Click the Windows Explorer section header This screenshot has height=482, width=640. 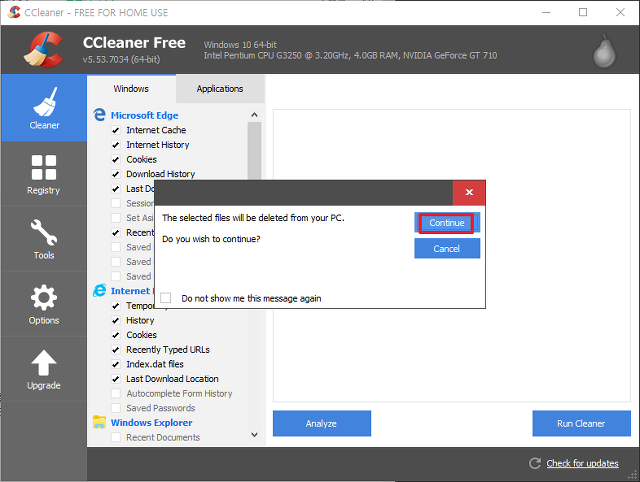(x=151, y=423)
